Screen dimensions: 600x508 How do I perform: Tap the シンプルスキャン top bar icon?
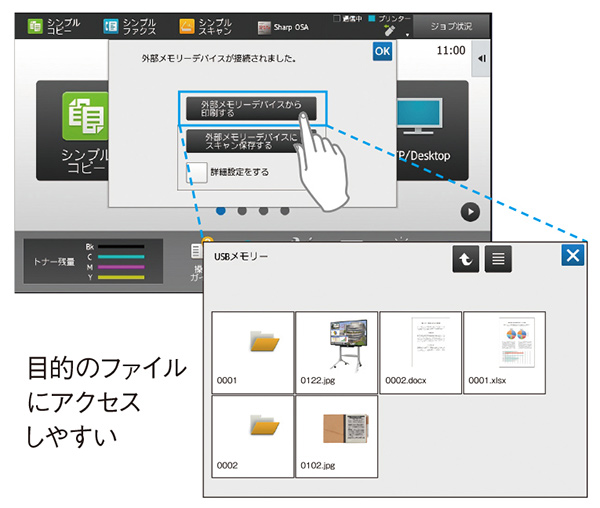point(187,25)
